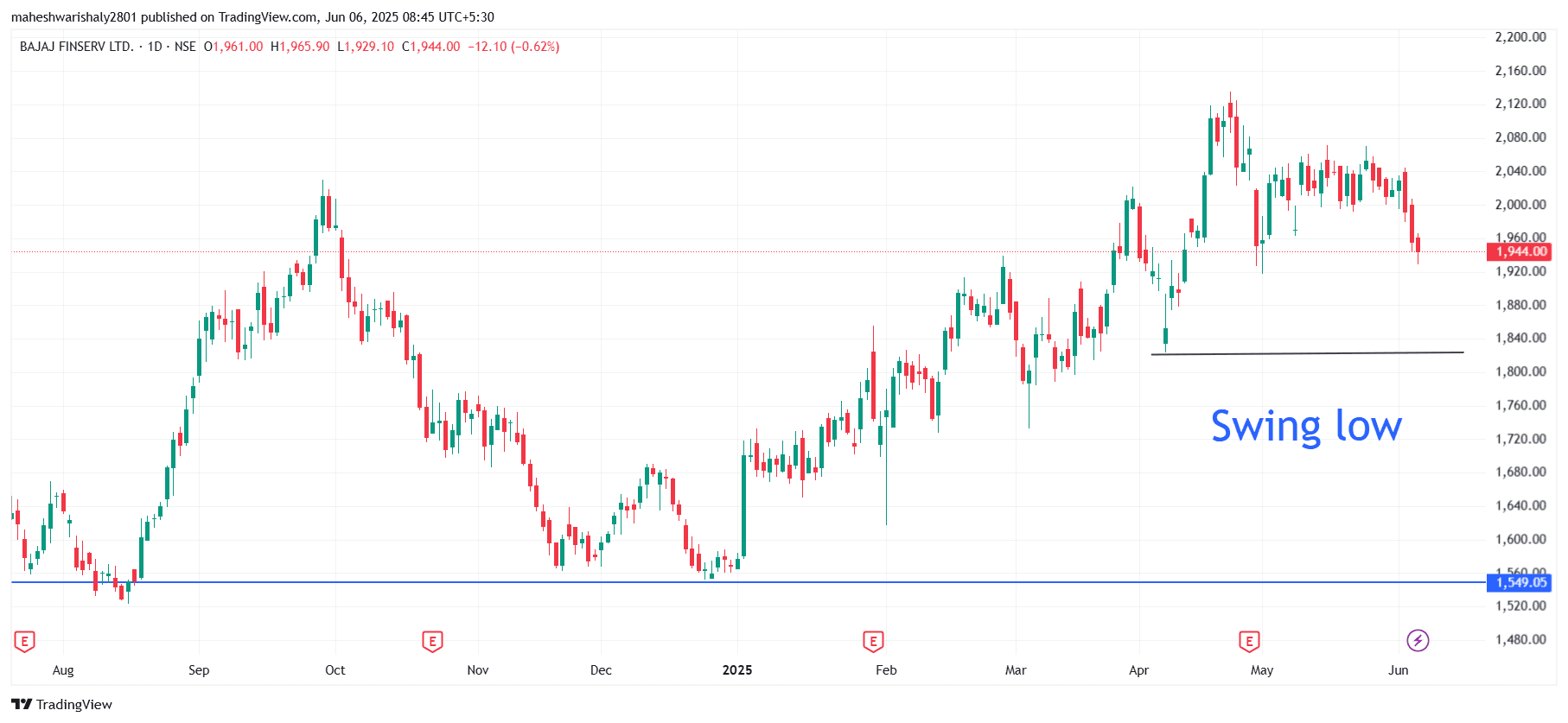Select the "1D" interval label in the legend
Screen dimensions: 1568x723
tap(155, 47)
